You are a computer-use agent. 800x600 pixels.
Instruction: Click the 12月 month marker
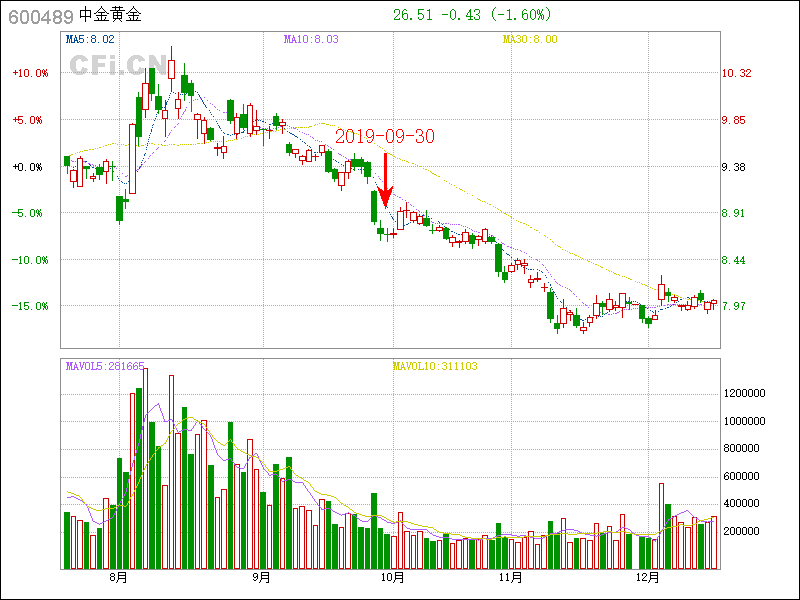click(x=648, y=577)
